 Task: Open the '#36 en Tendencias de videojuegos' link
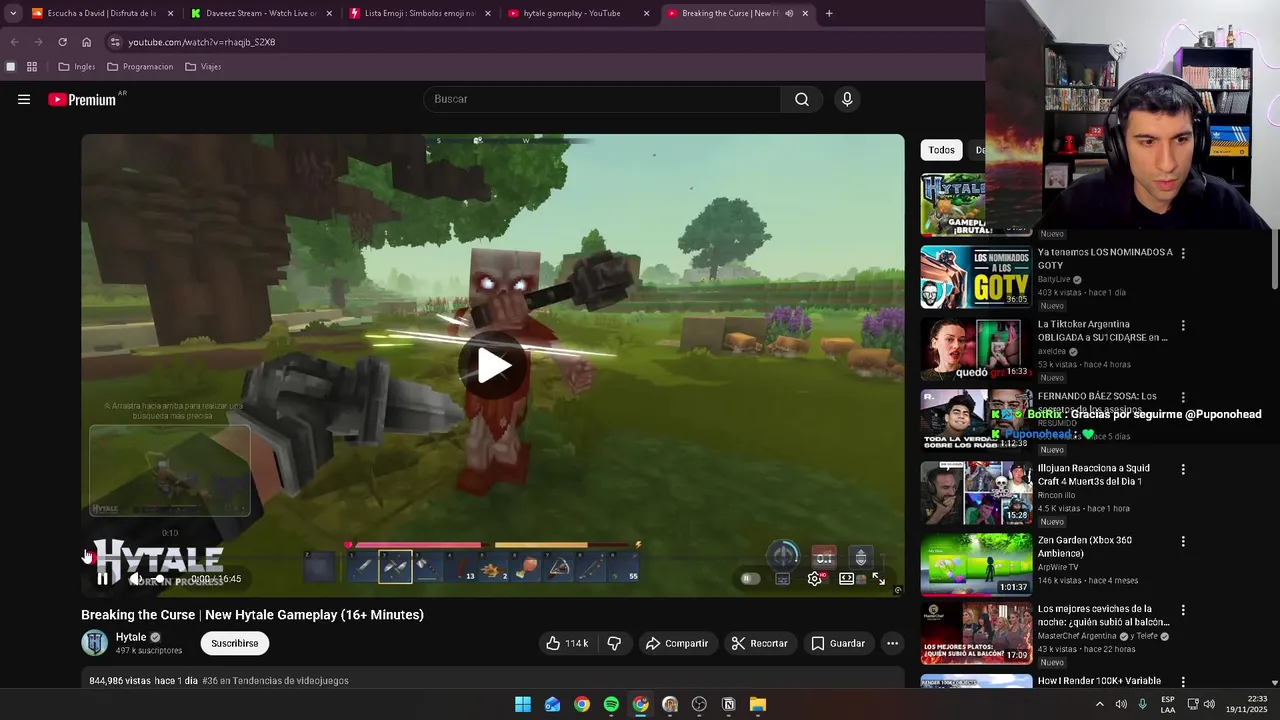[275, 681]
